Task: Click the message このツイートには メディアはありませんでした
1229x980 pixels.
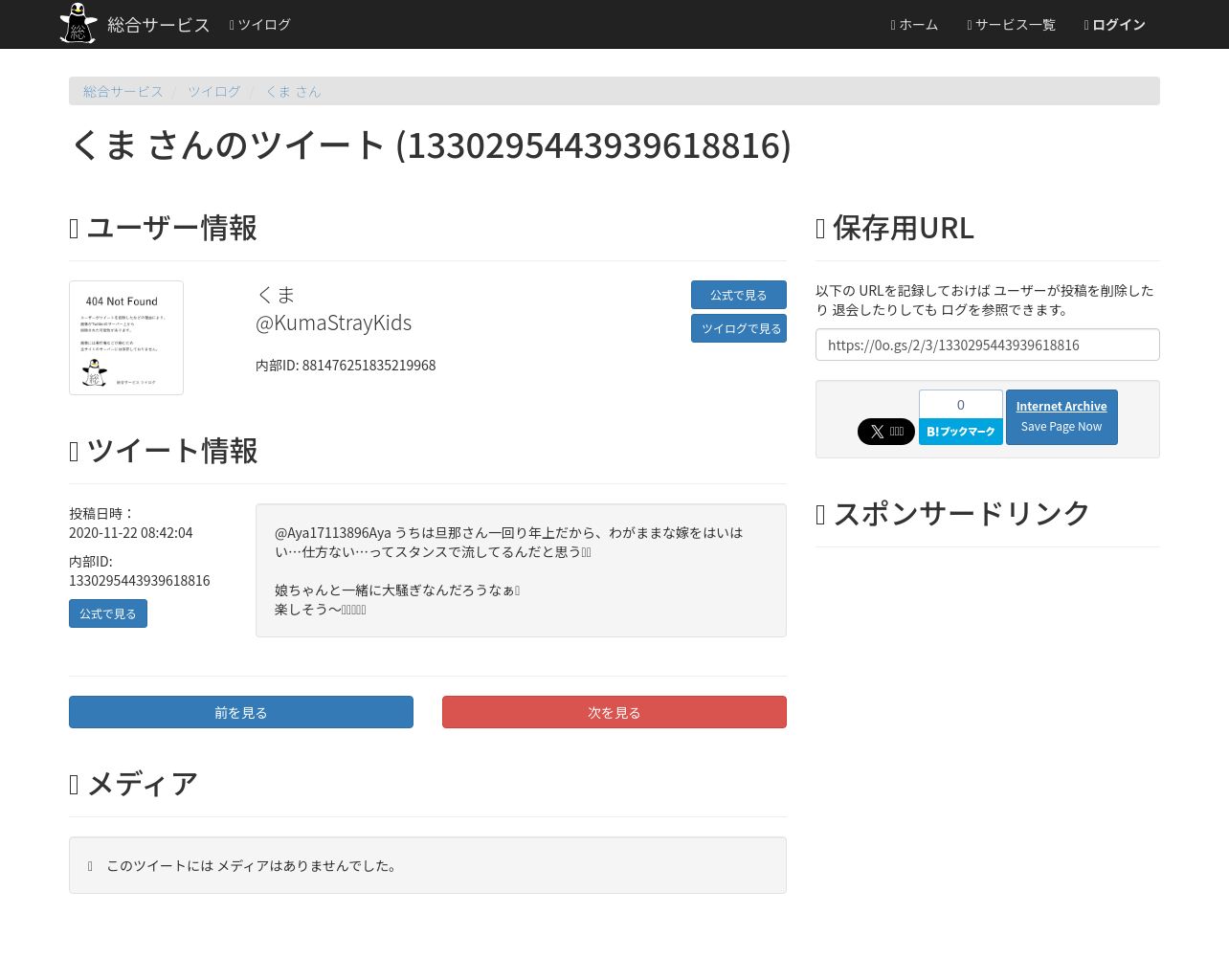Action: pyautogui.click(x=254, y=865)
